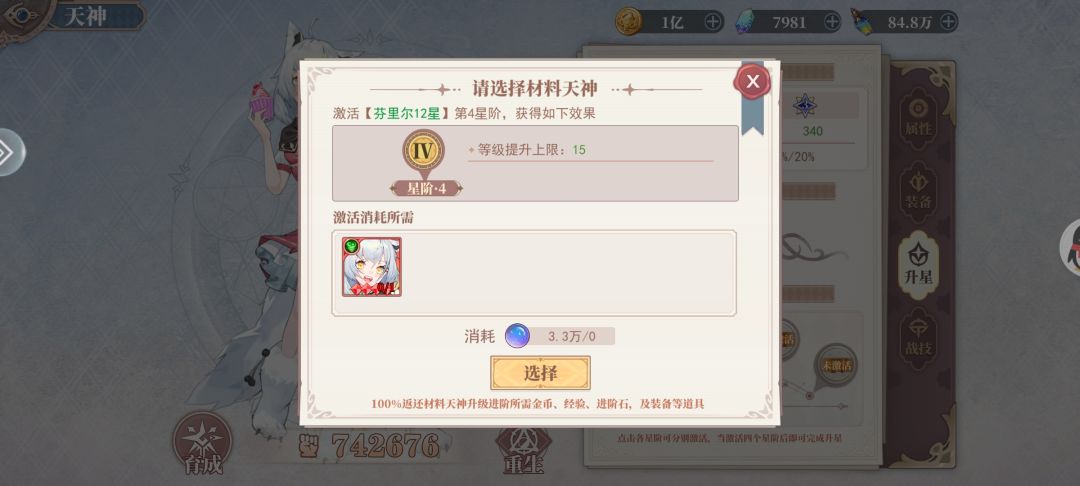This screenshot has height=486, width=1080.
Task: Tap the 未激活 inactive star node
Action: coord(836,365)
